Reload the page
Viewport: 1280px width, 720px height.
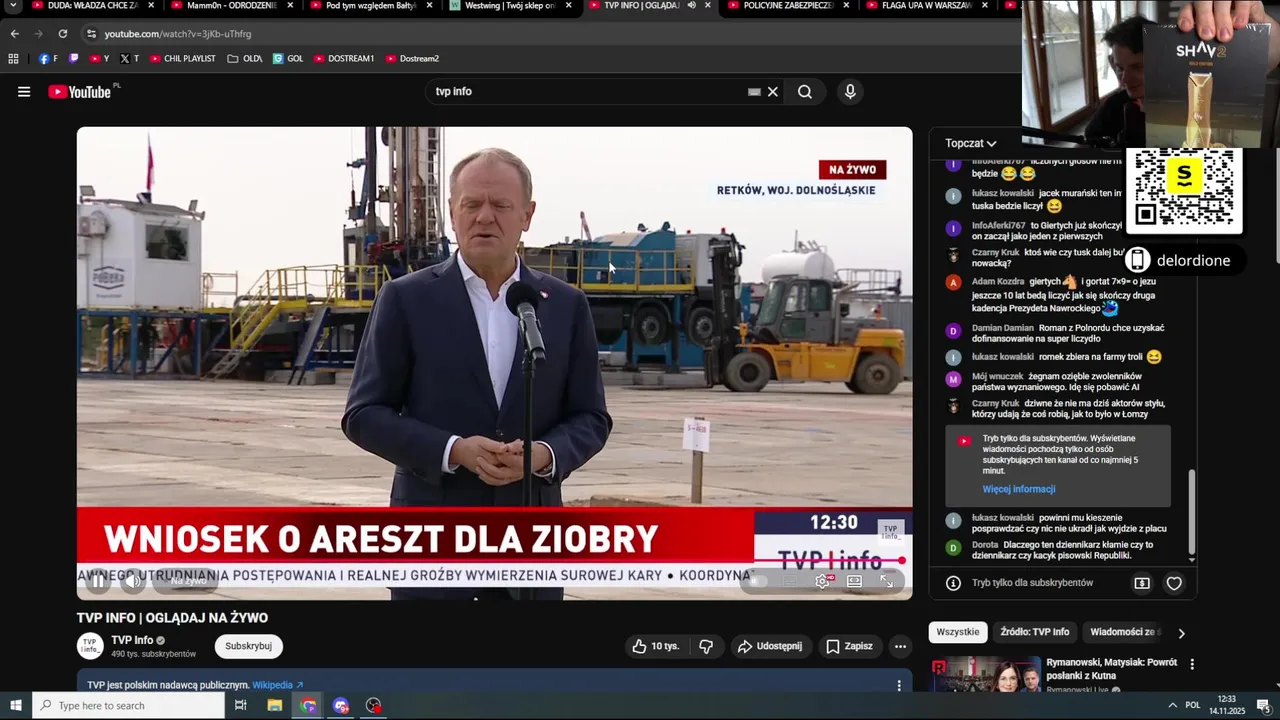pyautogui.click(x=62, y=33)
